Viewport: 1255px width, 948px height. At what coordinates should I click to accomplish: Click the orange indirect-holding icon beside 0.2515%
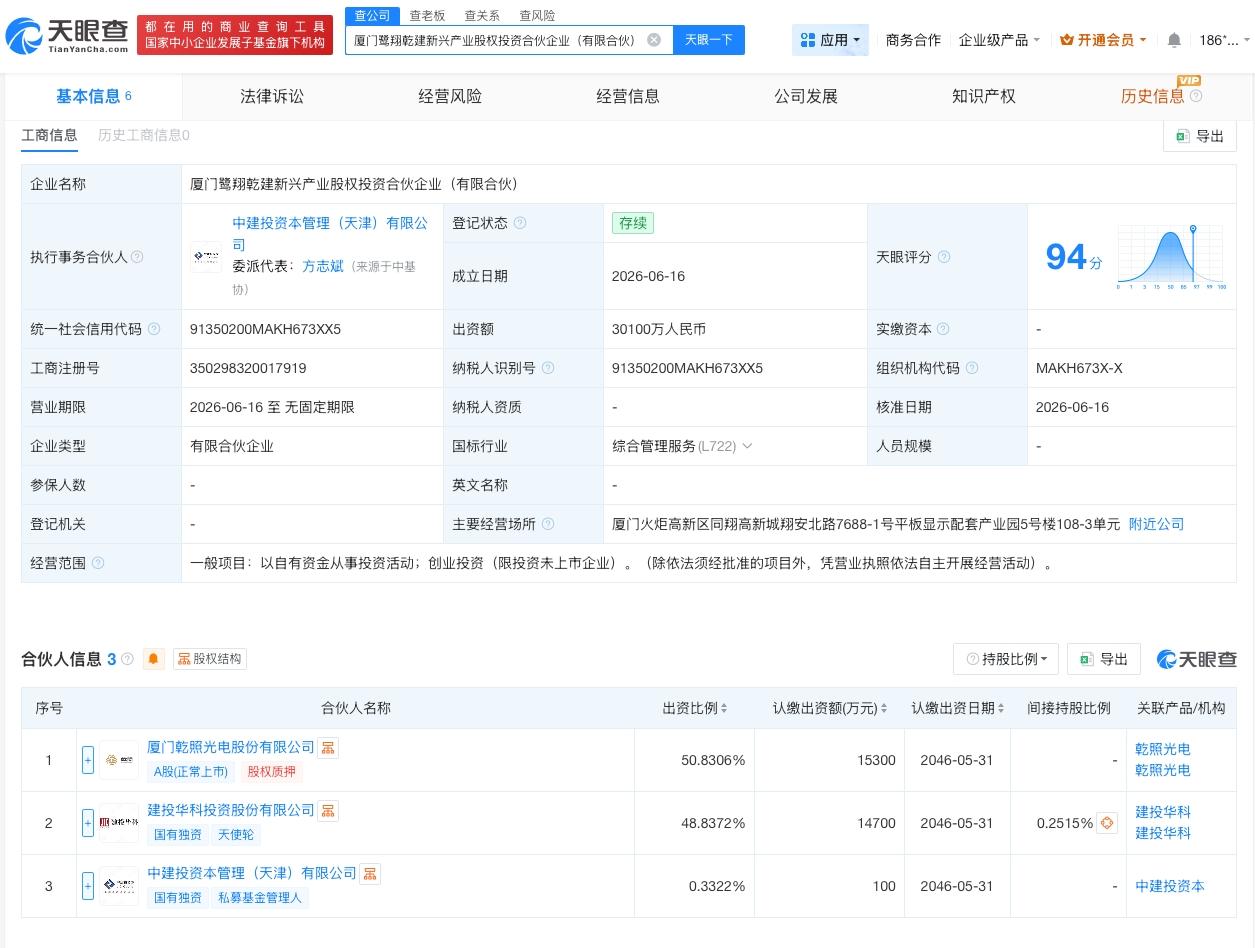[x=1107, y=823]
